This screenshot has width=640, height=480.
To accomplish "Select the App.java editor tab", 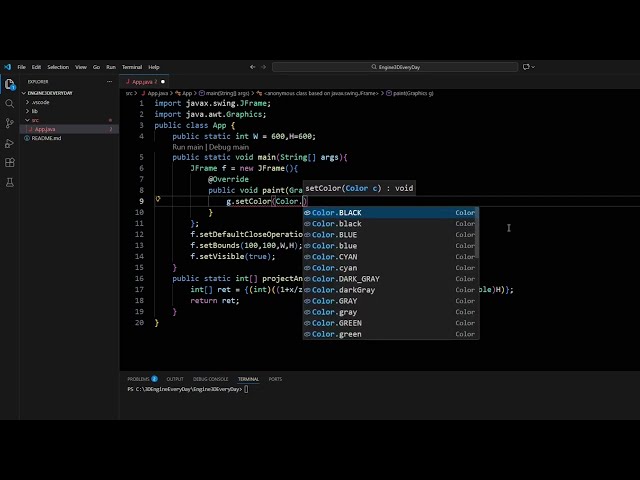I will click(142, 82).
